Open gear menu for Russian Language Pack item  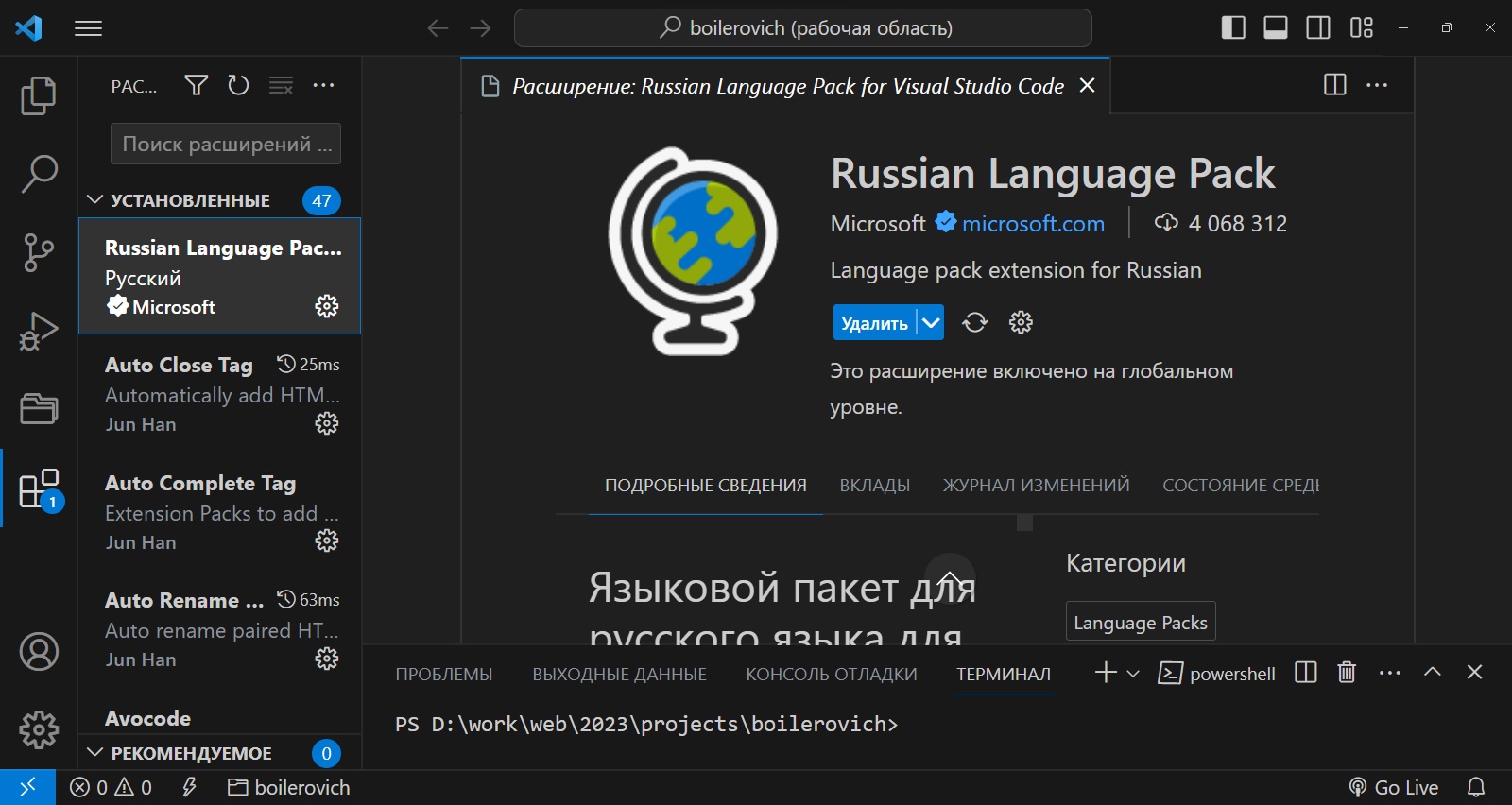pyautogui.click(x=327, y=306)
